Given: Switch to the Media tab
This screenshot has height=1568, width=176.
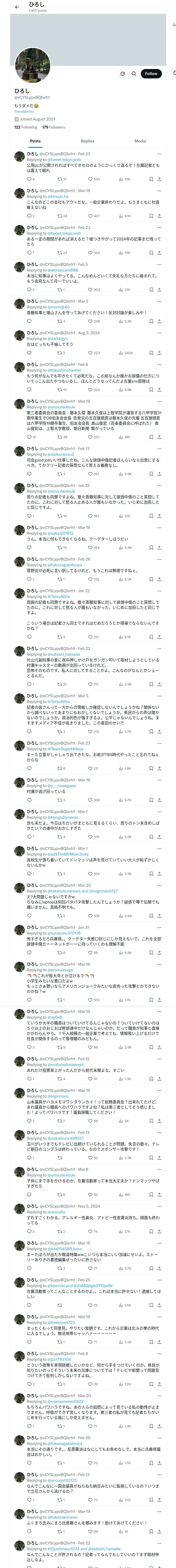Looking at the screenshot, I should pyautogui.click(x=139, y=141).
